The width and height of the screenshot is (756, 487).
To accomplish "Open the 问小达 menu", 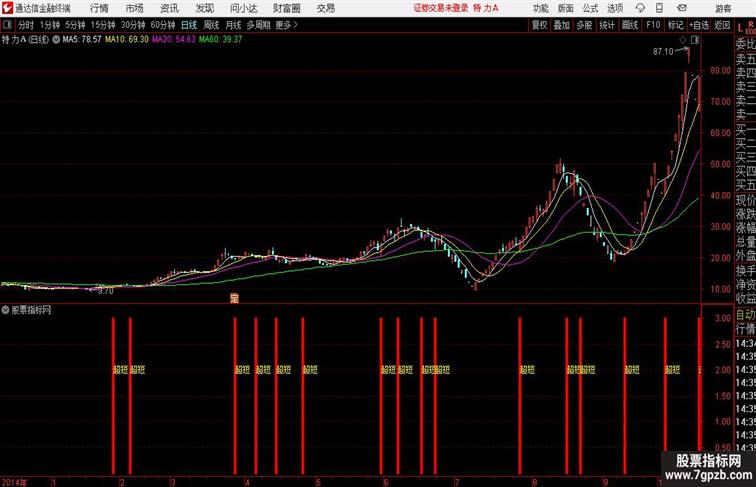I will [244, 8].
